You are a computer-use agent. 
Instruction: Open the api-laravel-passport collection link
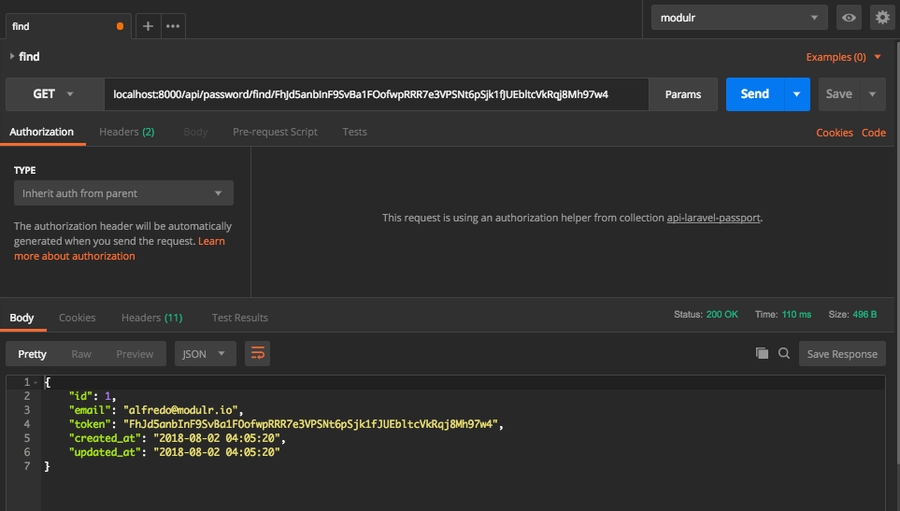pos(714,218)
